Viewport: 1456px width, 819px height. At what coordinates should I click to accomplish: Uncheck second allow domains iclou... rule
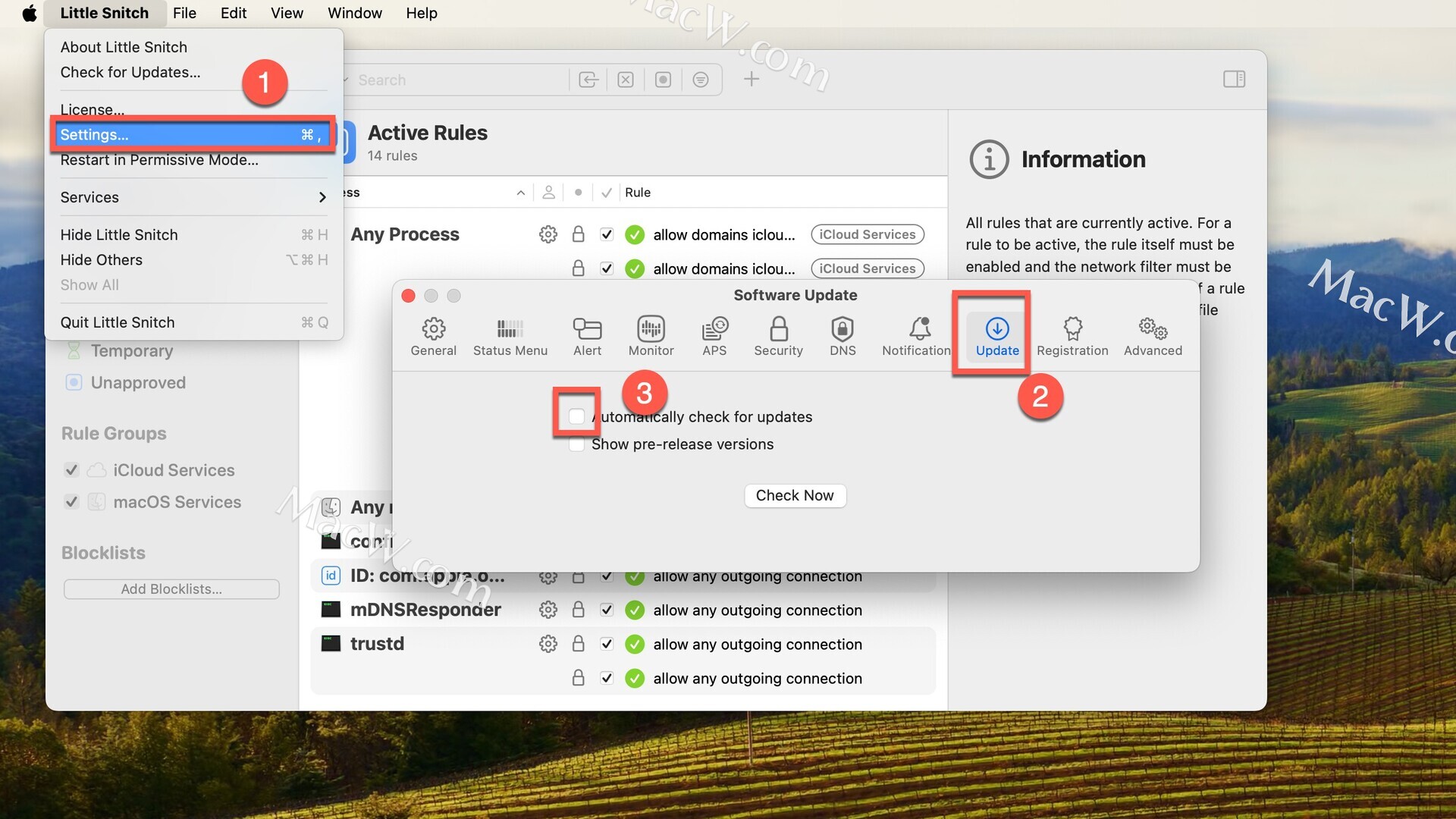point(607,268)
